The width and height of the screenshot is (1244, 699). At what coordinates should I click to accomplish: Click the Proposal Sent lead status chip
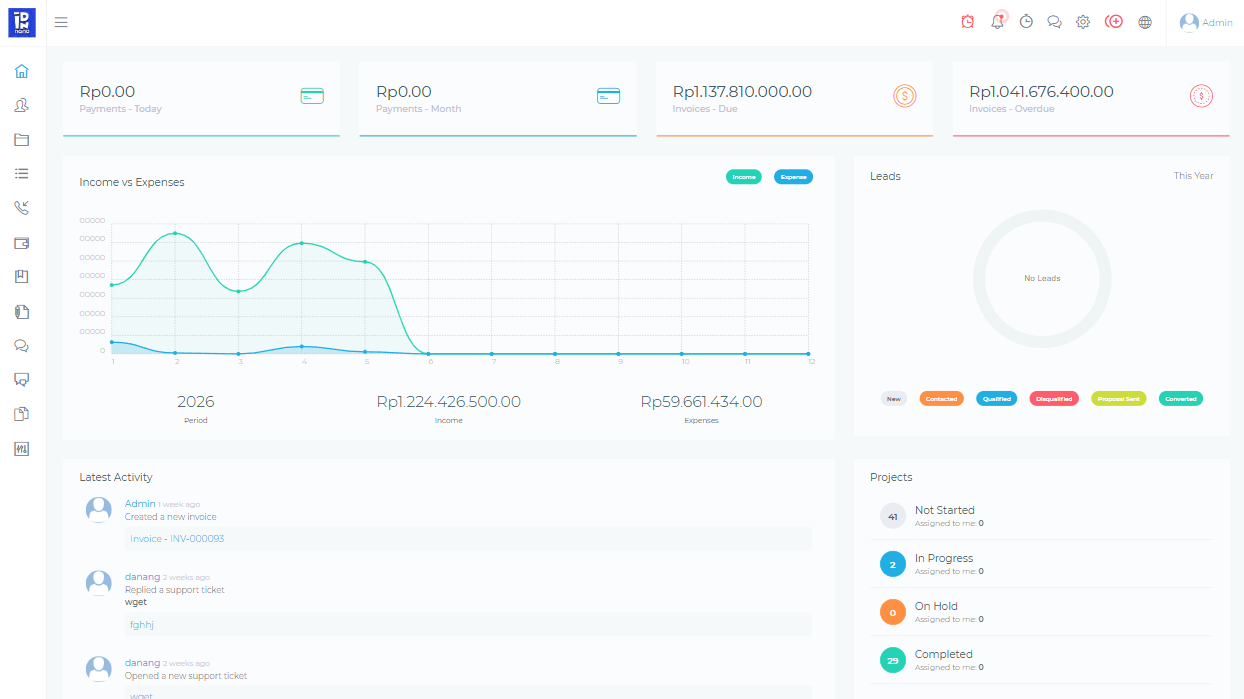point(1119,399)
